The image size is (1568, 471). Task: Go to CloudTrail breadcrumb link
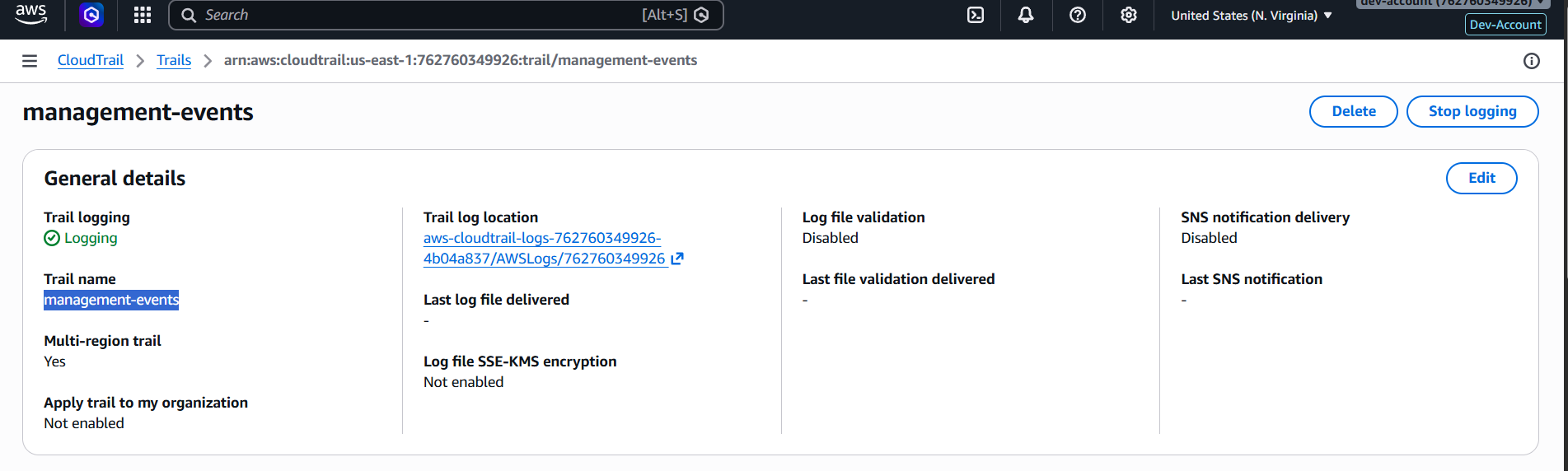[91, 60]
